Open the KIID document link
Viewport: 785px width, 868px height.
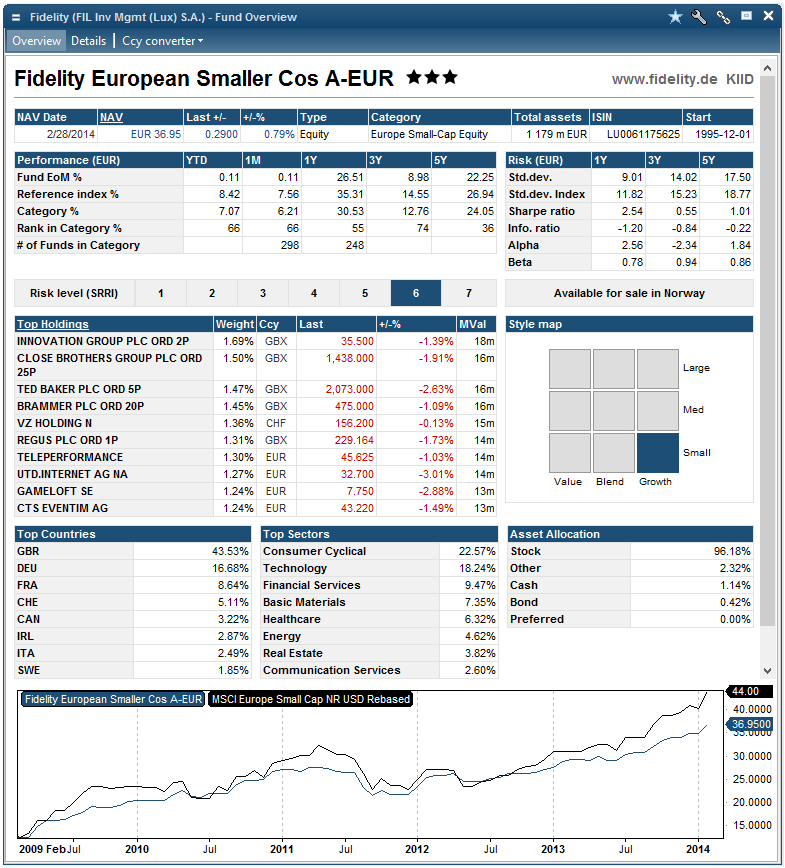click(x=740, y=79)
